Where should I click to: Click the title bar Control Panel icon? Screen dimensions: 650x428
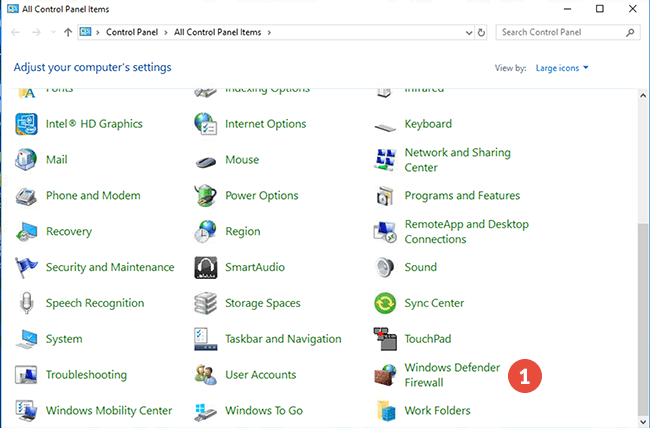point(13,9)
